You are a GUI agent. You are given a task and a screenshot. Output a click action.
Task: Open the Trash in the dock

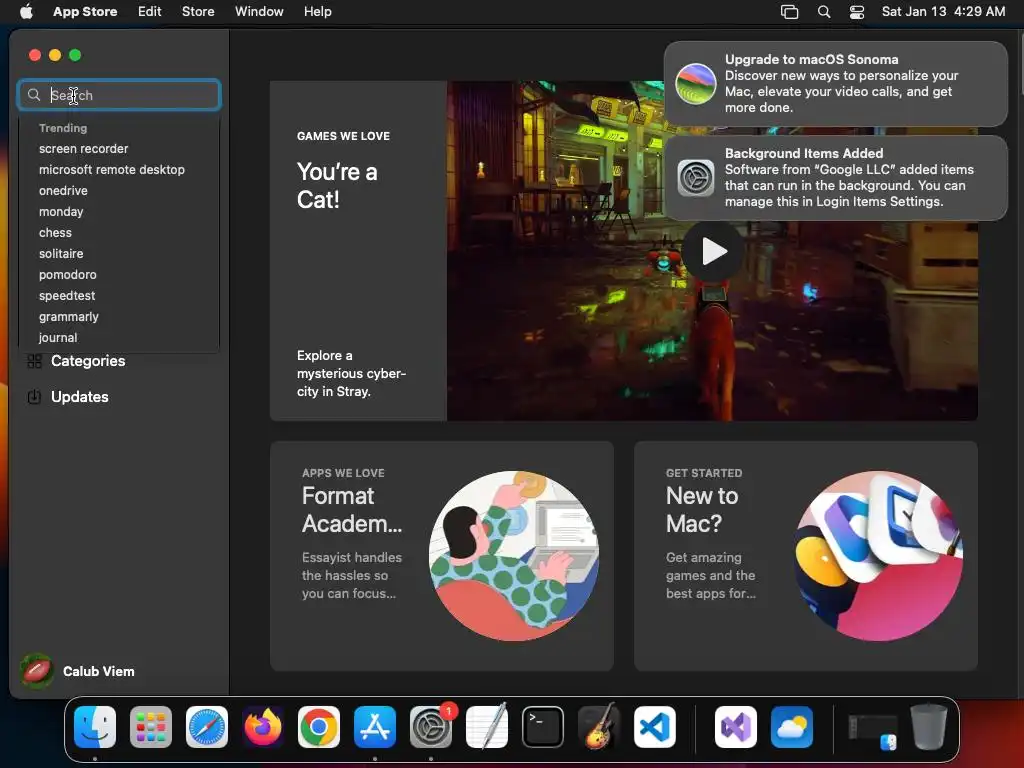click(929, 727)
